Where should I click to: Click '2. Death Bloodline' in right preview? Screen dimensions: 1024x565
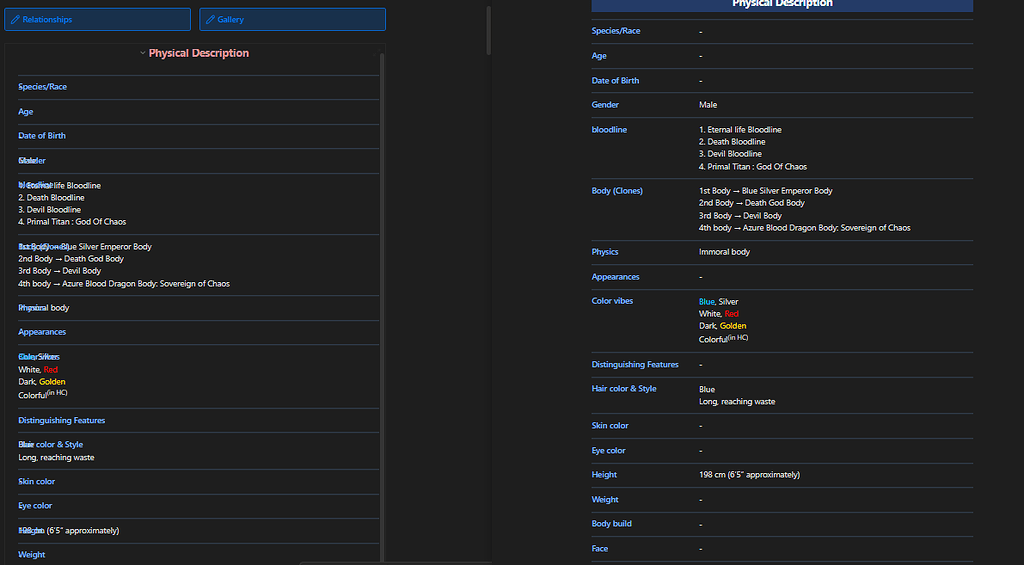coord(732,142)
